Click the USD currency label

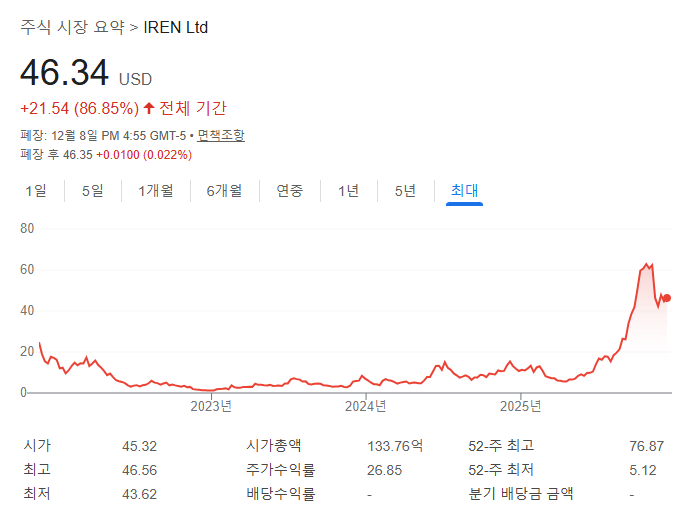[x=135, y=79]
